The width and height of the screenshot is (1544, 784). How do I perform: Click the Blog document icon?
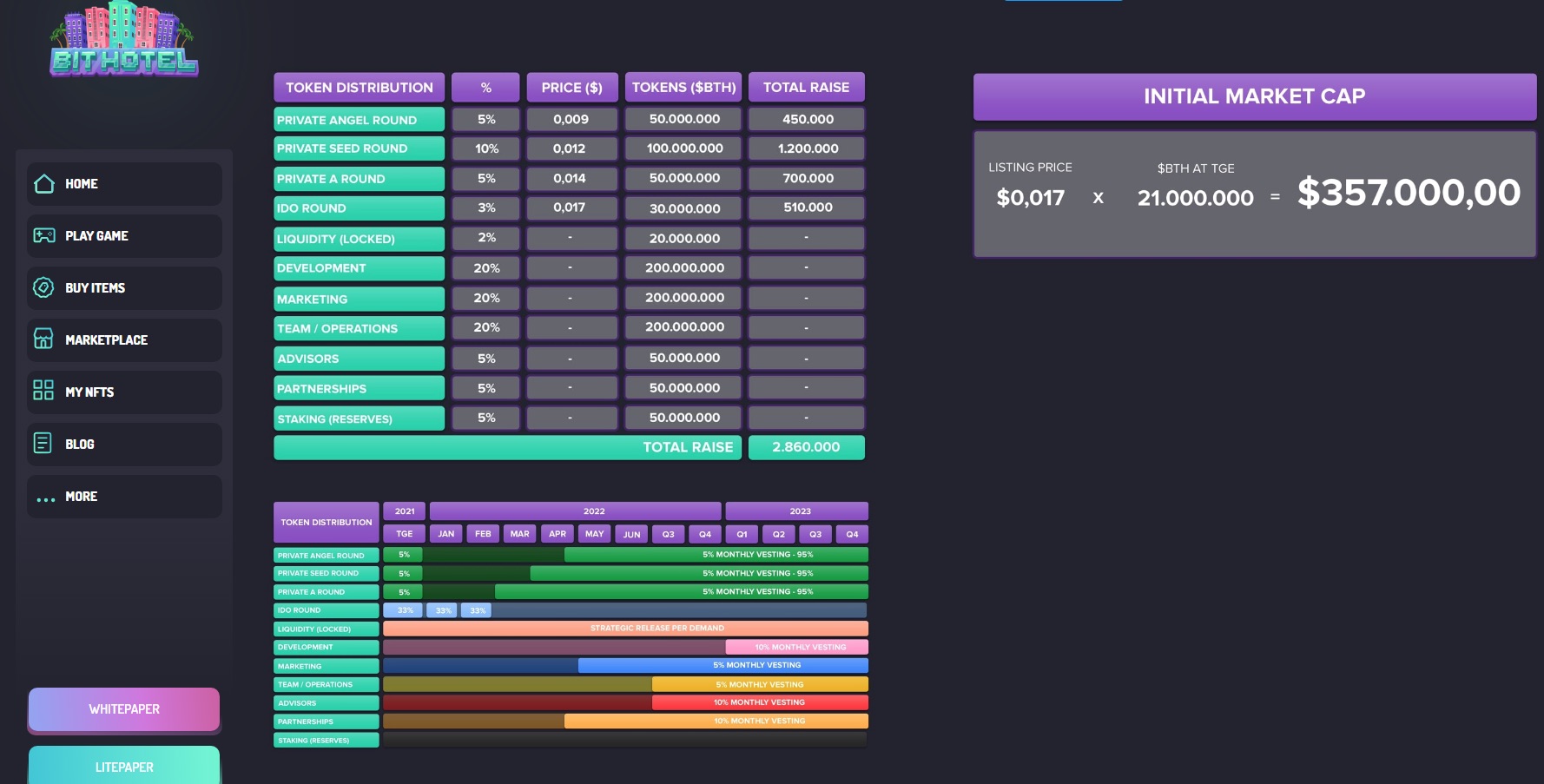[43, 444]
